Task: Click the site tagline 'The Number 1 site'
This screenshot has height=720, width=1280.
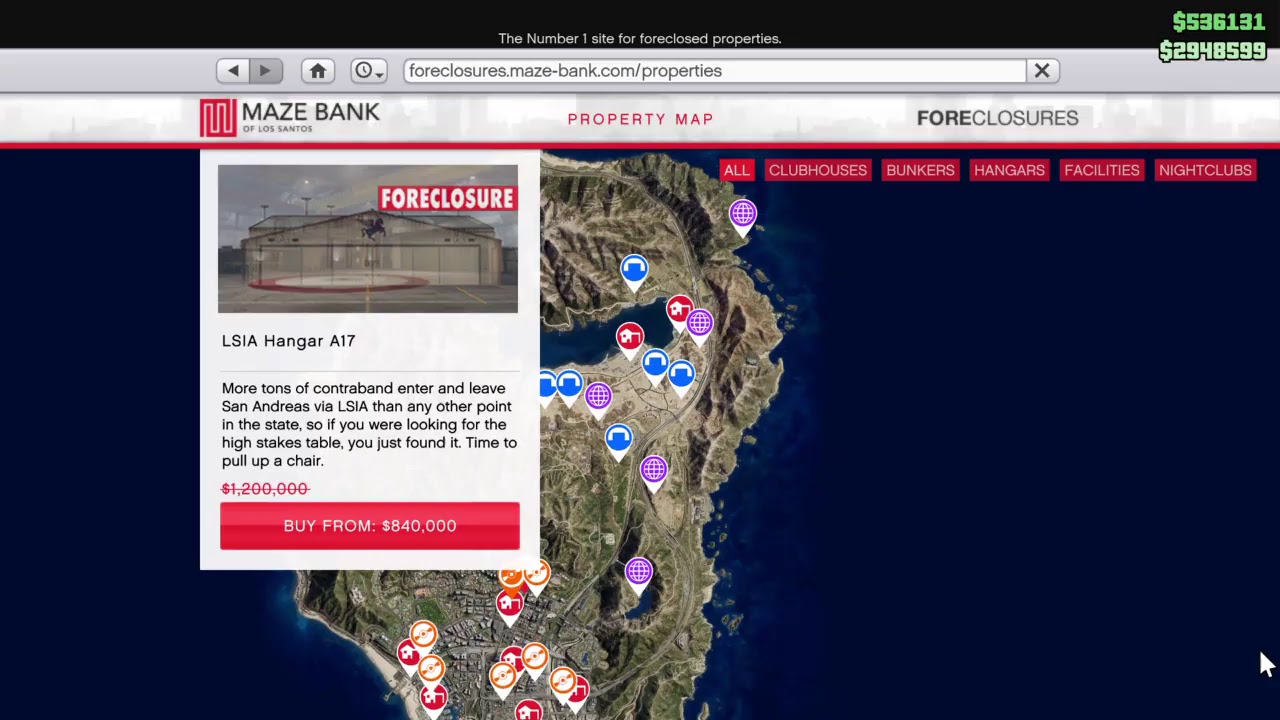Action: coord(640,39)
